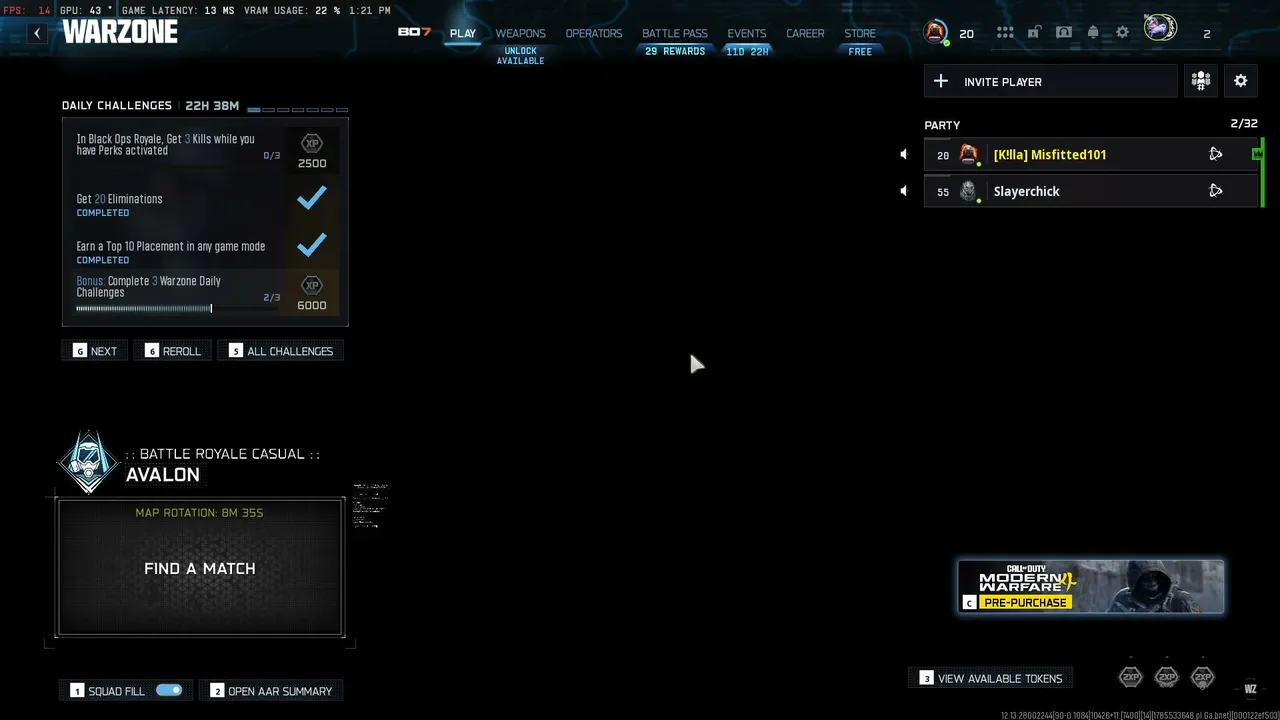Image resolution: width=1280 pixels, height=720 pixels.
Task: Mute Misfitted101's voice with the speaker icon
Action: 904,154
